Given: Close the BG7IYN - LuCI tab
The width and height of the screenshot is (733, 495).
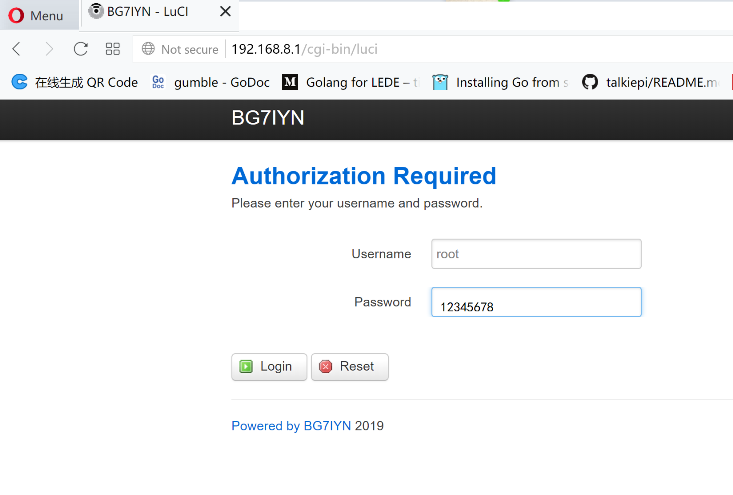Looking at the screenshot, I should pyautogui.click(x=225, y=12).
